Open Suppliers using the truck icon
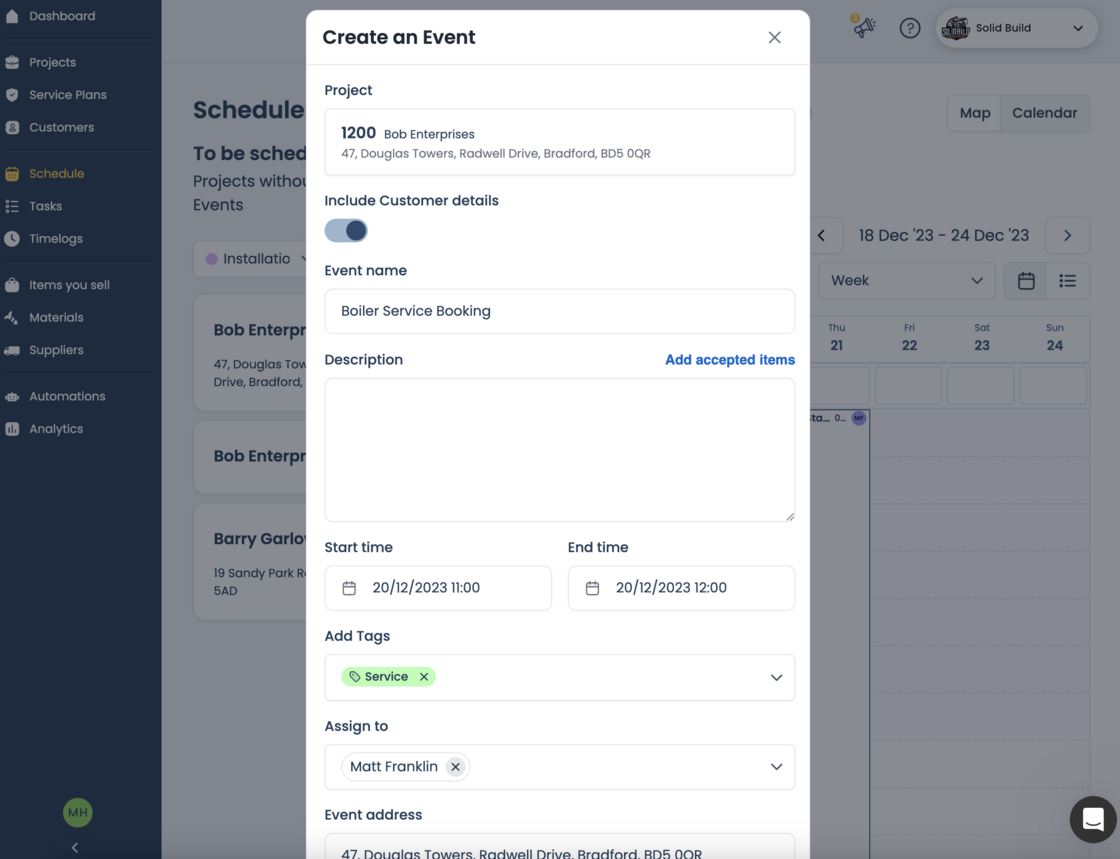1120x859 pixels. (x=14, y=350)
